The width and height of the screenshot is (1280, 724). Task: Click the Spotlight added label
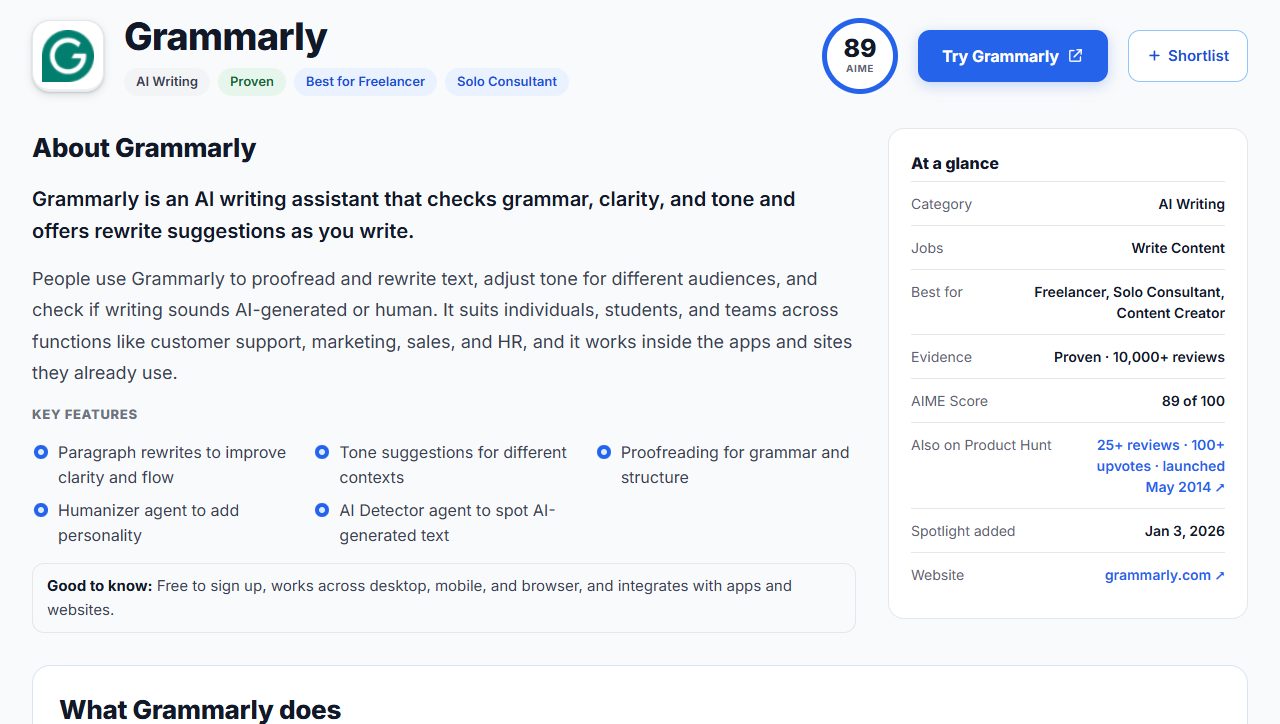point(963,531)
